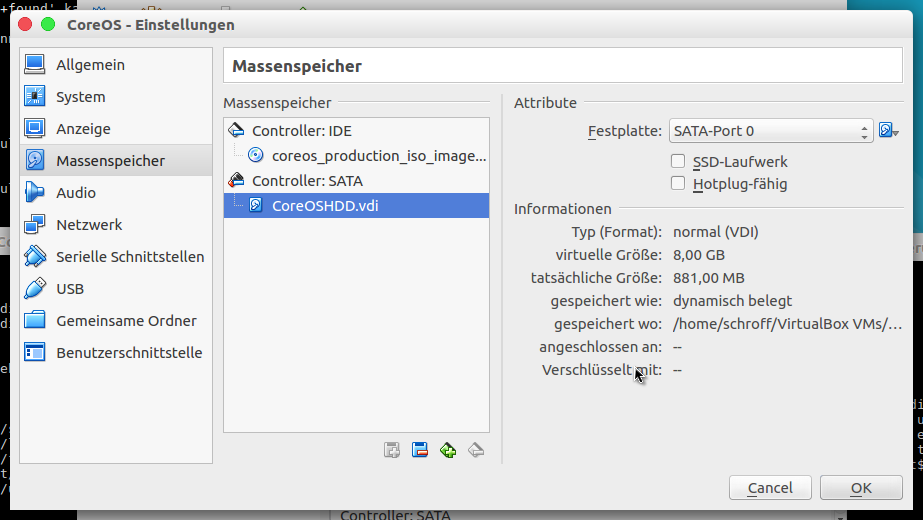
Task: Enable the SSD-Laufwerk checkbox
Action: coord(678,161)
